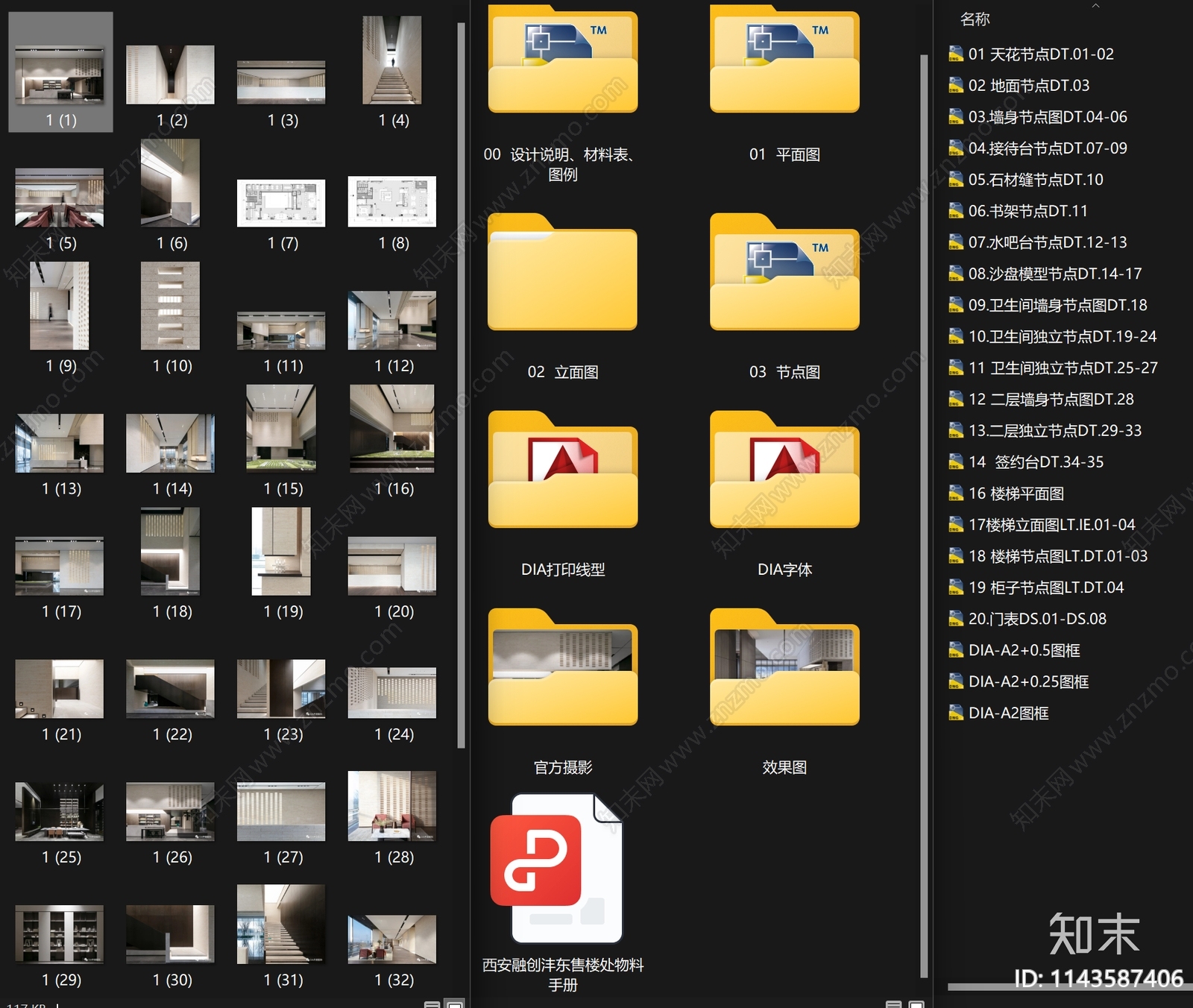Select file 08.沙盘模型节点DT.14-17

pos(1045,274)
